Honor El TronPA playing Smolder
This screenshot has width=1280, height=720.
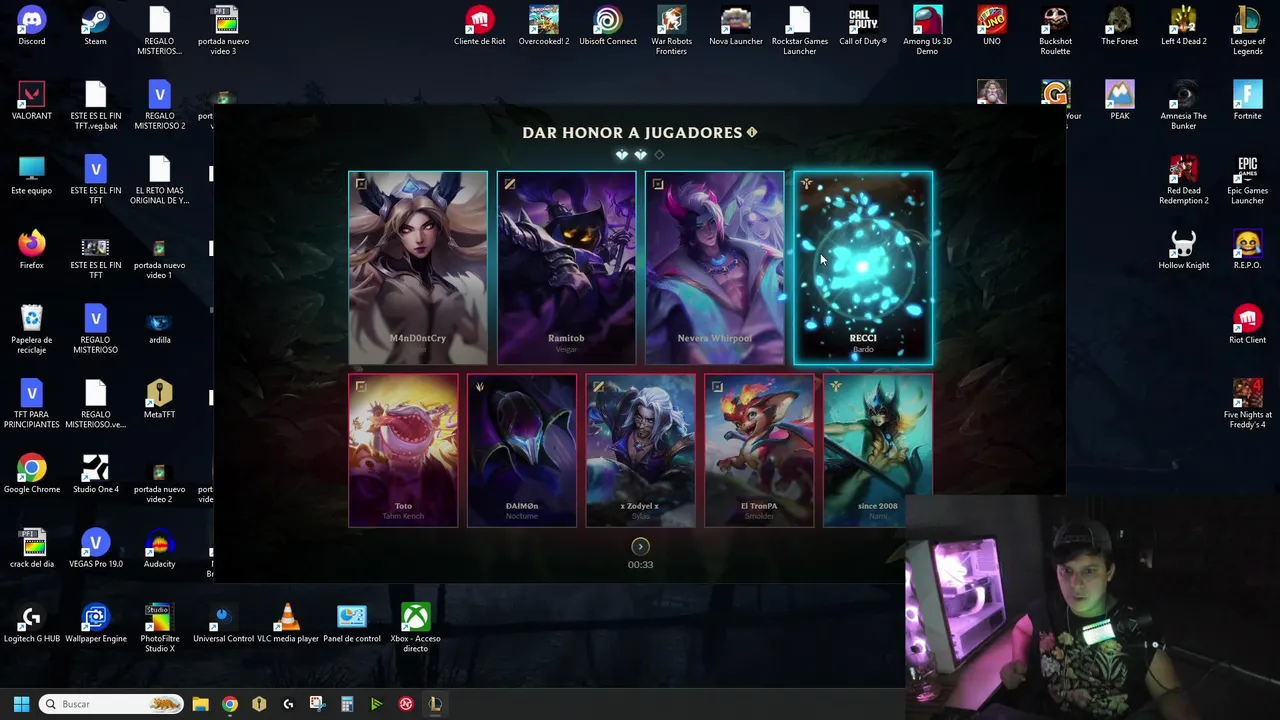click(x=759, y=450)
